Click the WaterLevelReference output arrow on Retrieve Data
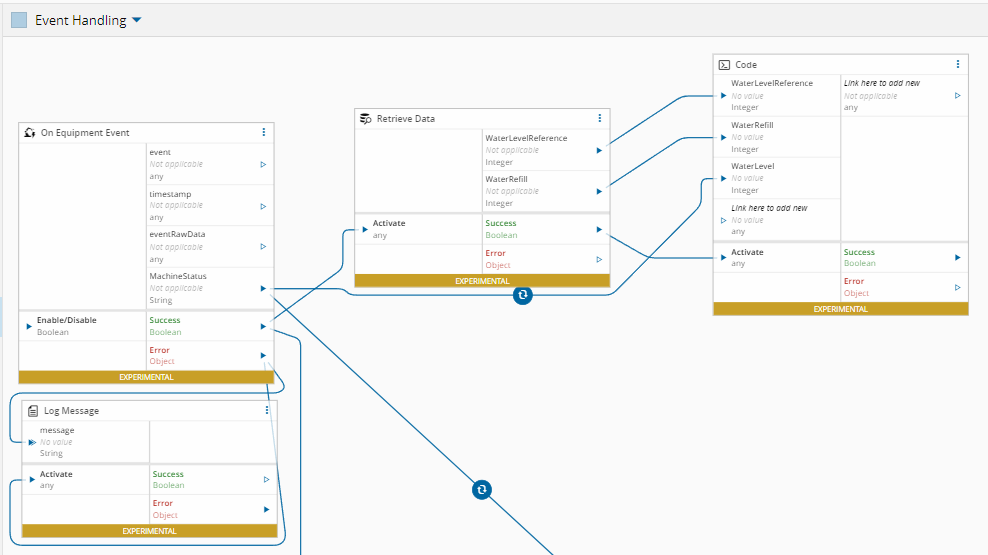This screenshot has height=555, width=988. pos(599,150)
